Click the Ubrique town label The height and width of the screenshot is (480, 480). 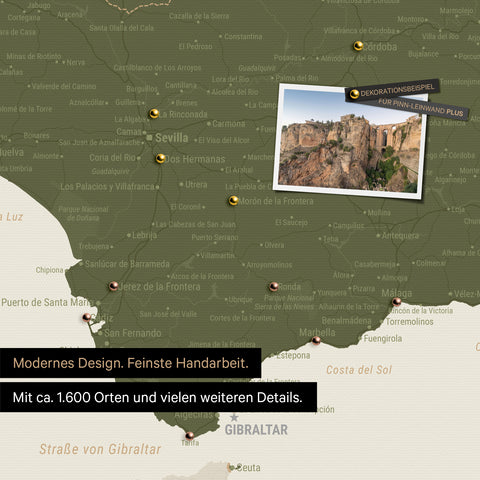point(241,300)
